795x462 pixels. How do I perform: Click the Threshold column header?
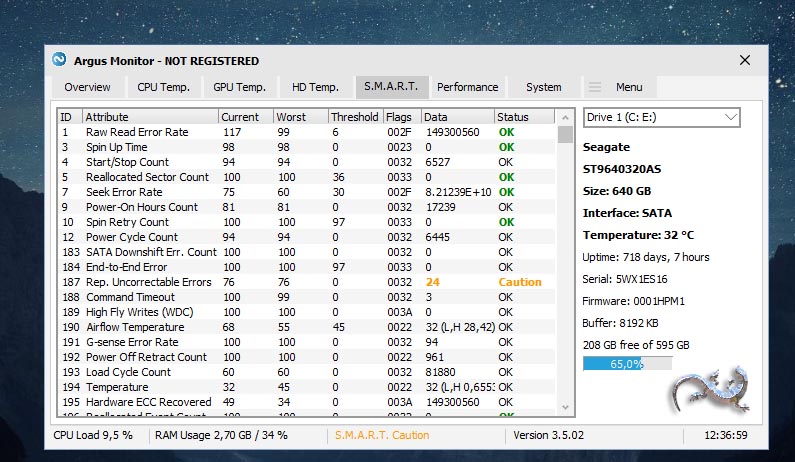354,117
